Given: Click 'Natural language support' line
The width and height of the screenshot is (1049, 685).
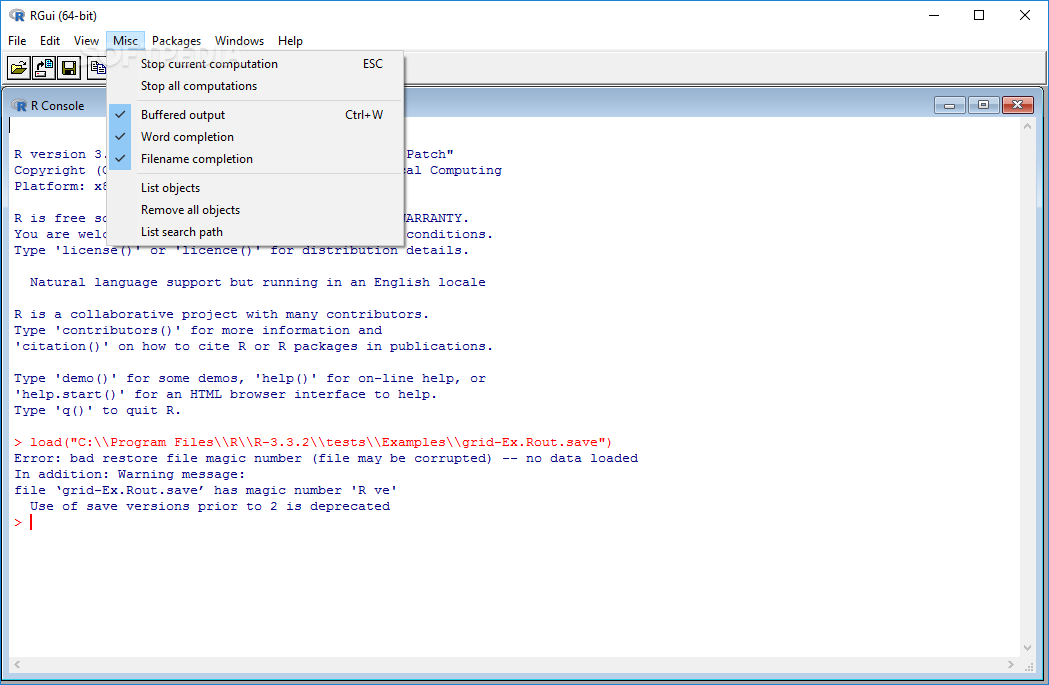Looking at the screenshot, I should pos(258,282).
